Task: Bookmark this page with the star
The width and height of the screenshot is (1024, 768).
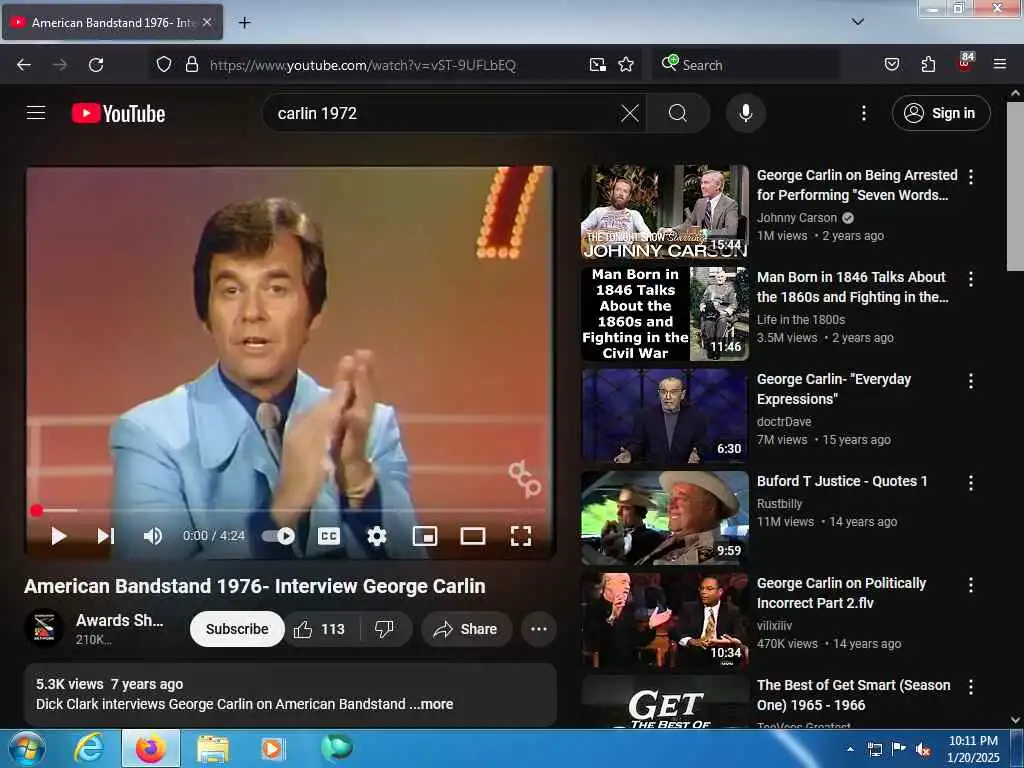Action: (626, 65)
